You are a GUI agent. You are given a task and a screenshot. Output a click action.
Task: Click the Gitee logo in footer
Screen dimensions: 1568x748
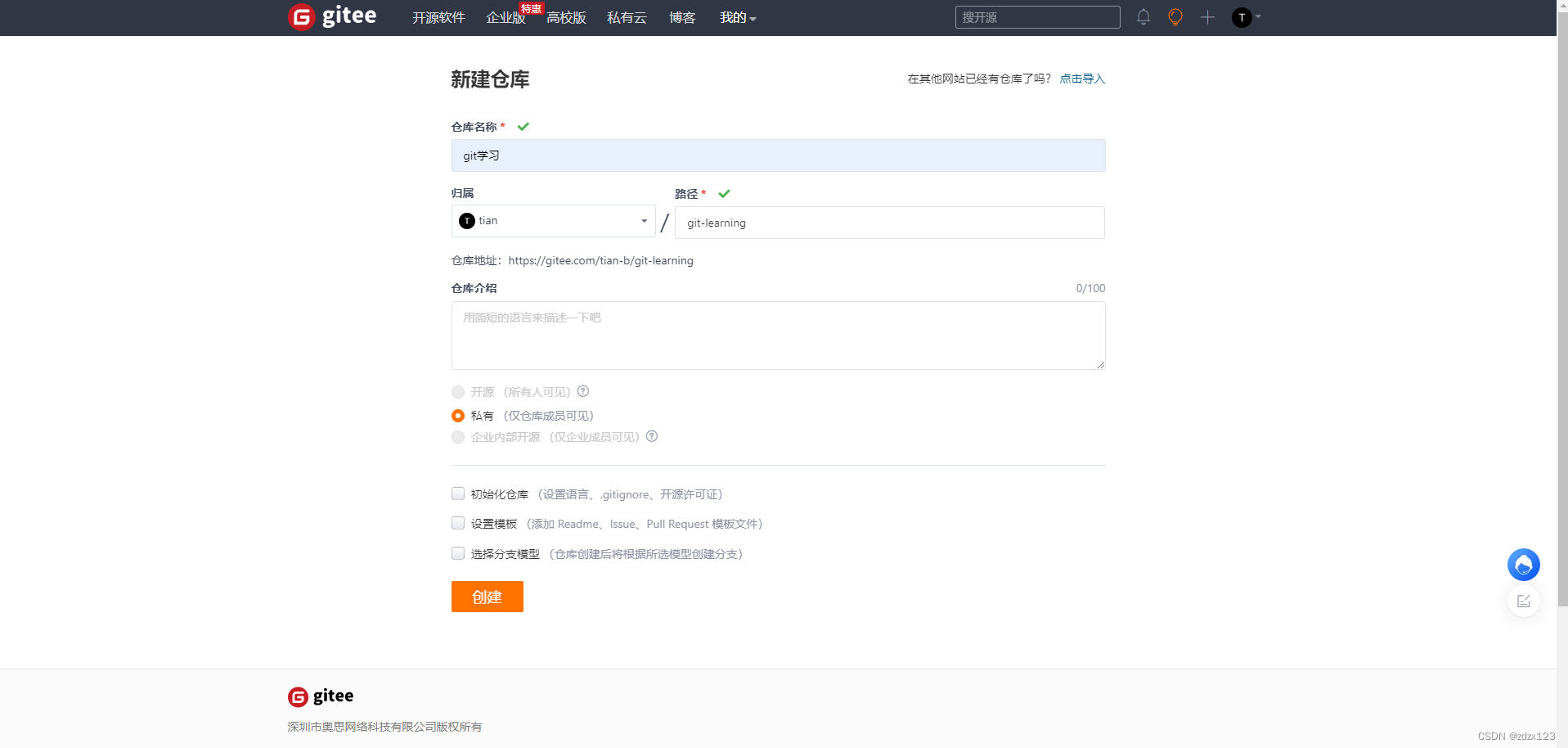pyautogui.click(x=321, y=696)
